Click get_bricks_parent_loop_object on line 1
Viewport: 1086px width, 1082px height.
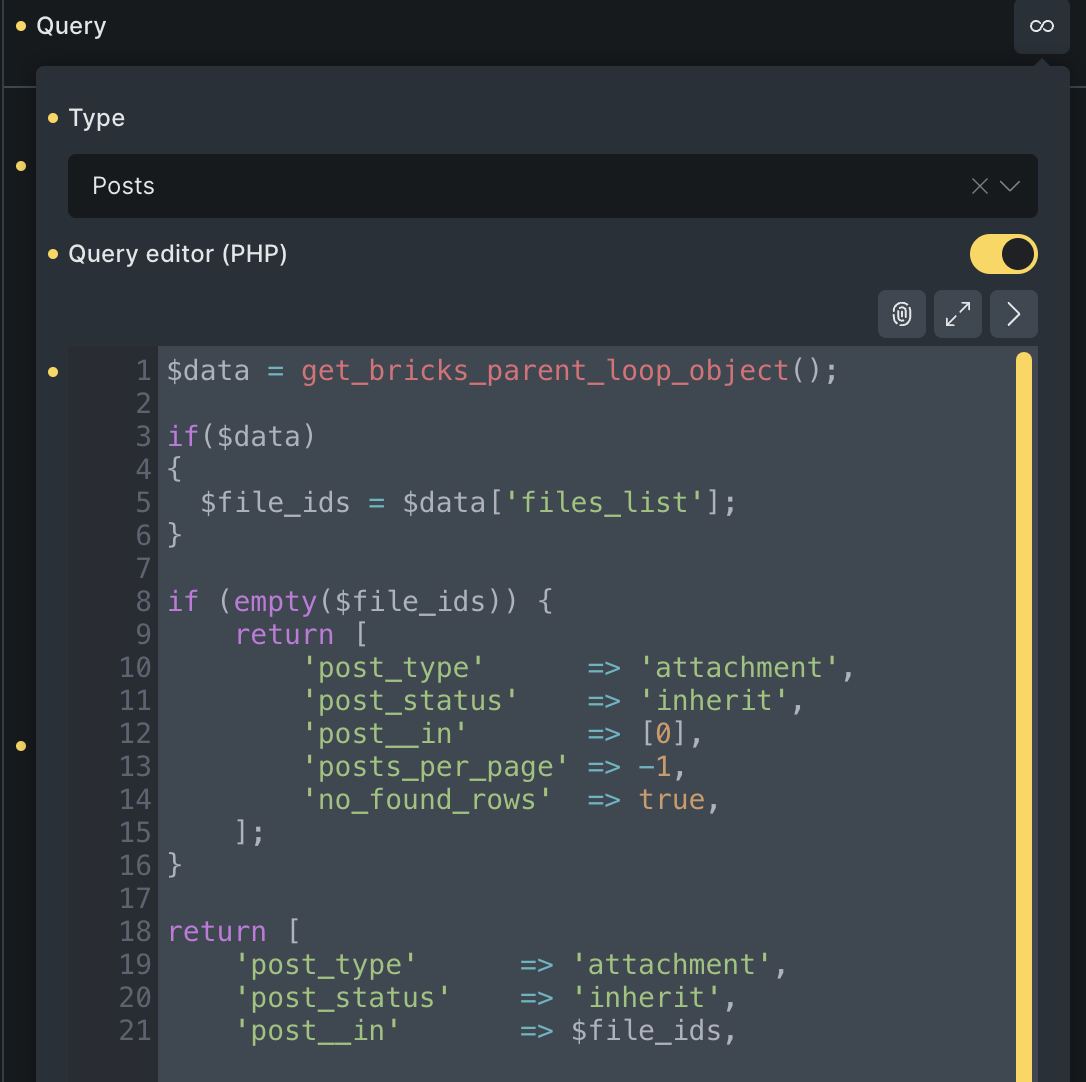coord(545,371)
